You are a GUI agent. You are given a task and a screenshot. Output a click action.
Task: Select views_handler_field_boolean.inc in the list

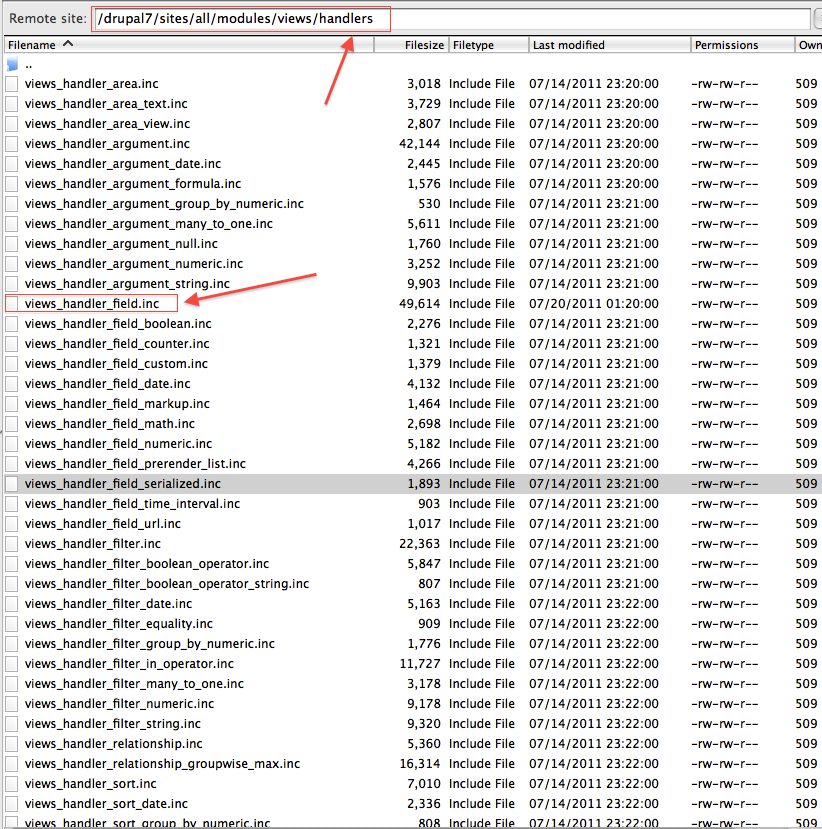(x=118, y=324)
